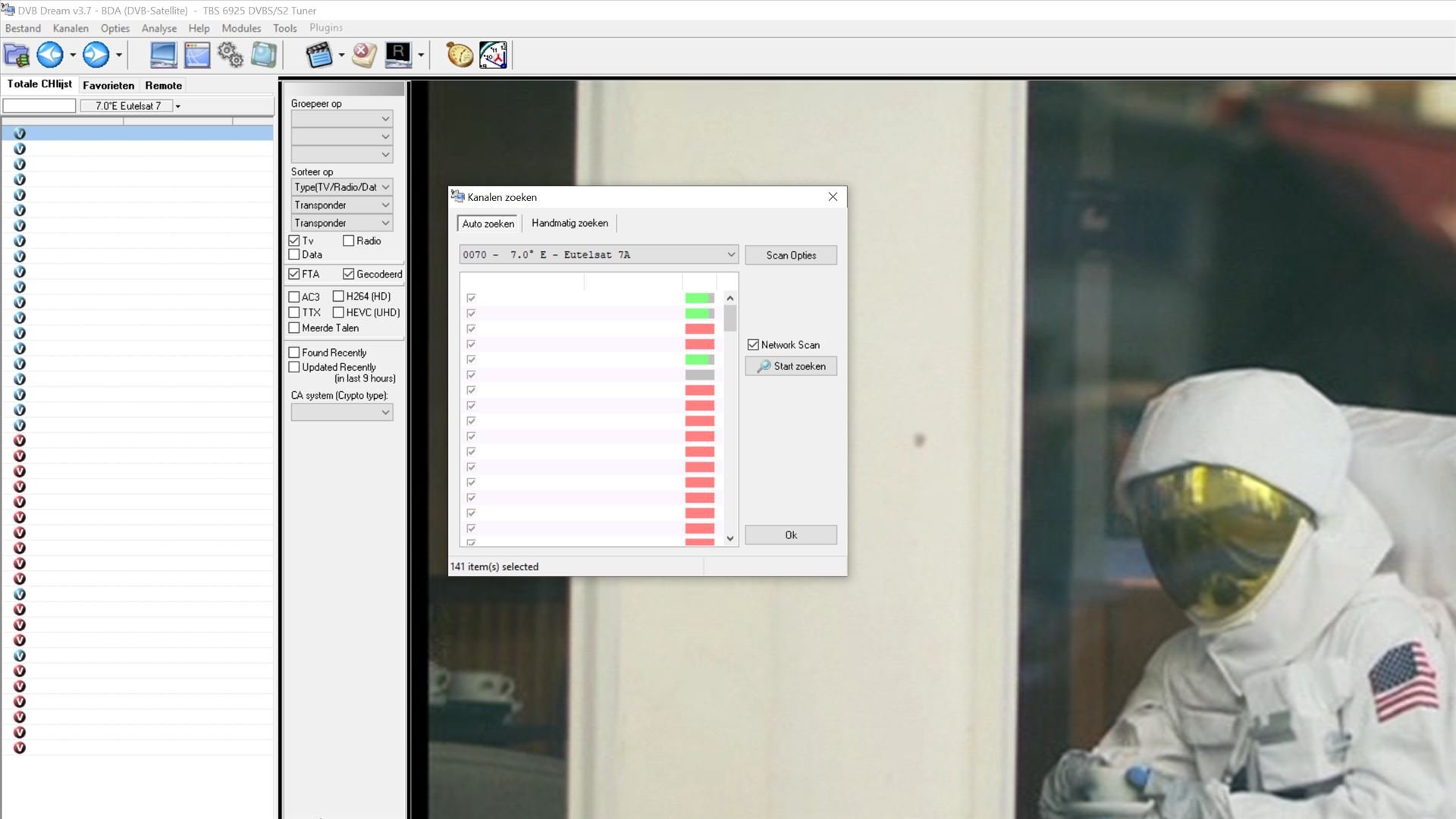This screenshot has height=819, width=1456.
Task: Click the Scan Opties button
Action: click(x=791, y=256)
